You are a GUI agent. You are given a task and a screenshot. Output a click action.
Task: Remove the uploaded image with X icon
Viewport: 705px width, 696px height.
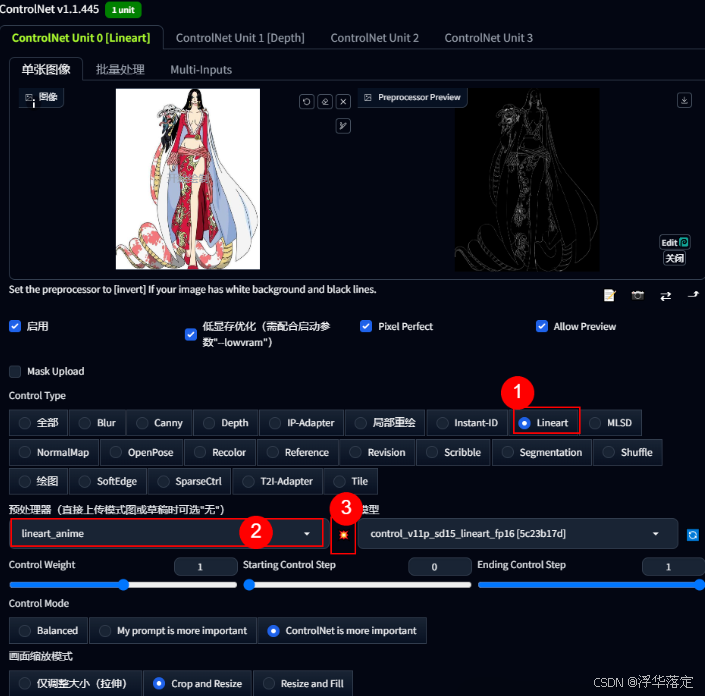point(344,102)
